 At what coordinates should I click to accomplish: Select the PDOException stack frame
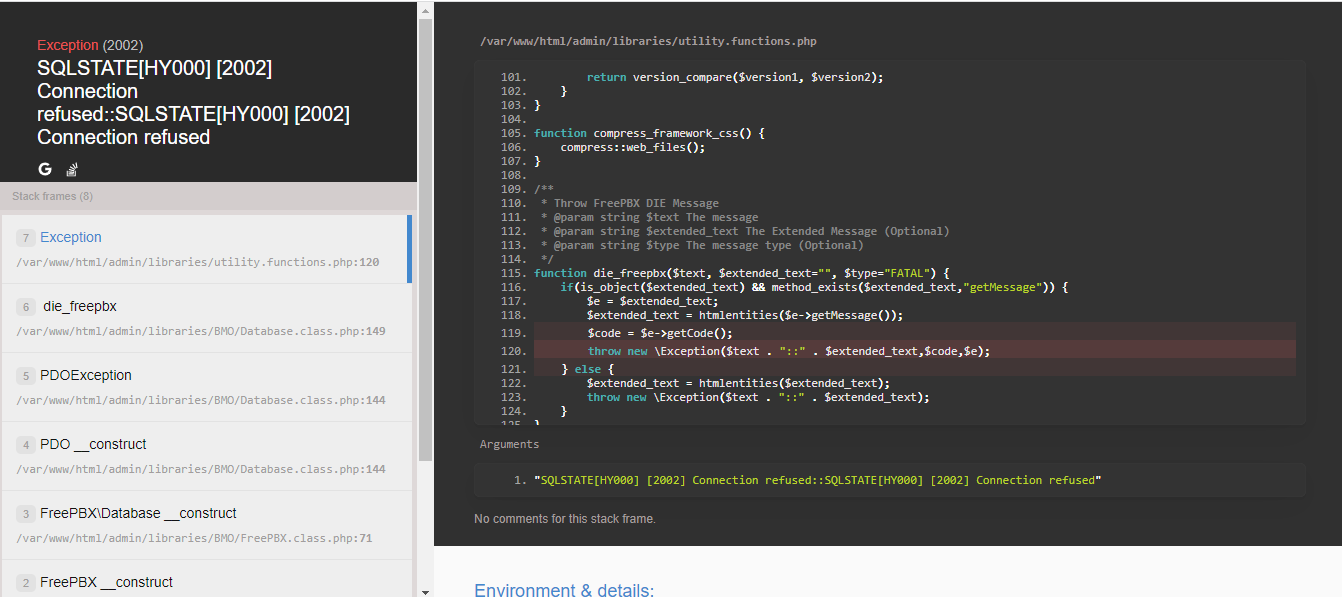pyautogui.click(x=86, y=376)
